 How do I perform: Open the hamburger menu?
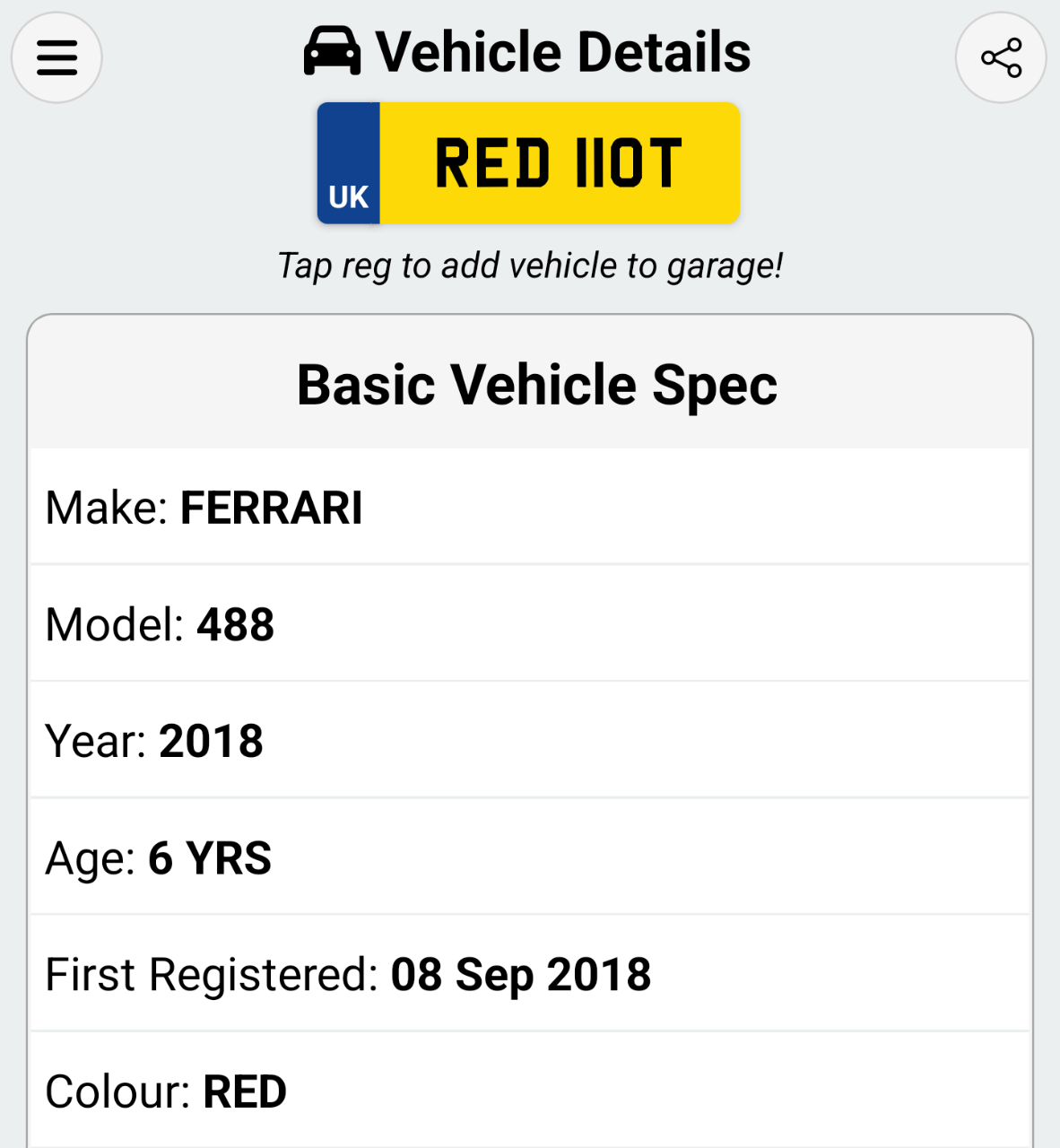[56, 57]
